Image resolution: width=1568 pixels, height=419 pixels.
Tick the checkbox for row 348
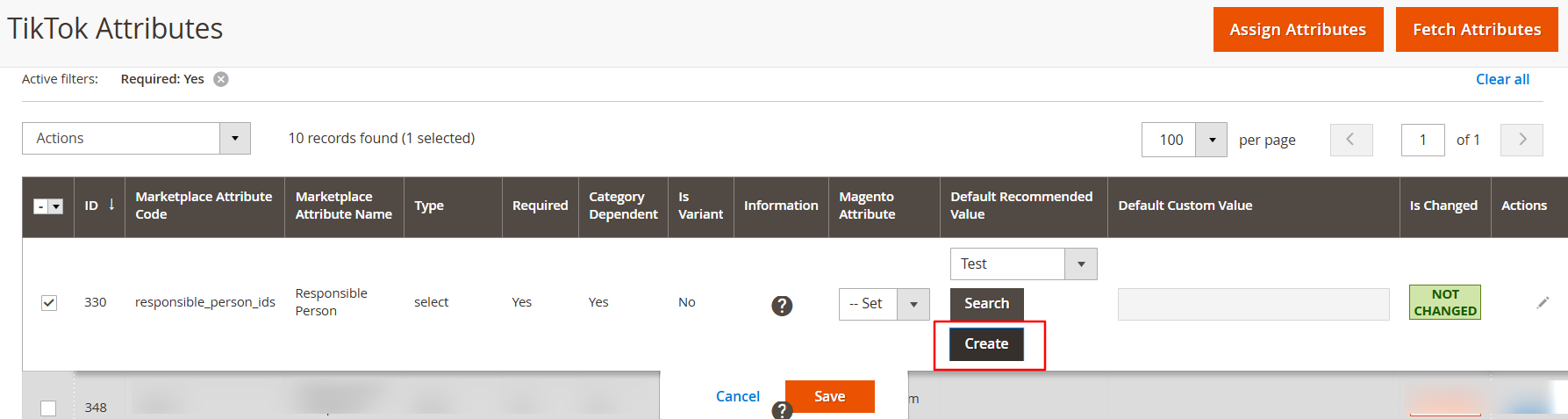click(x=48, y=408)
